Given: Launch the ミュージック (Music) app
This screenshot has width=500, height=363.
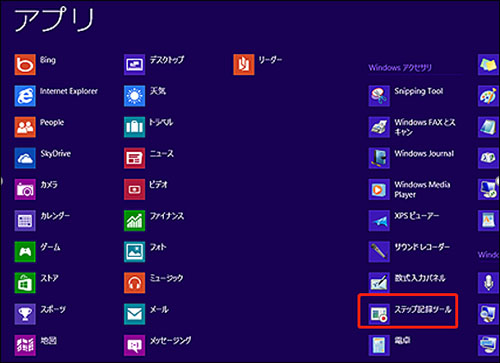Looking at the screenshot, I should [x=134, y=283].
